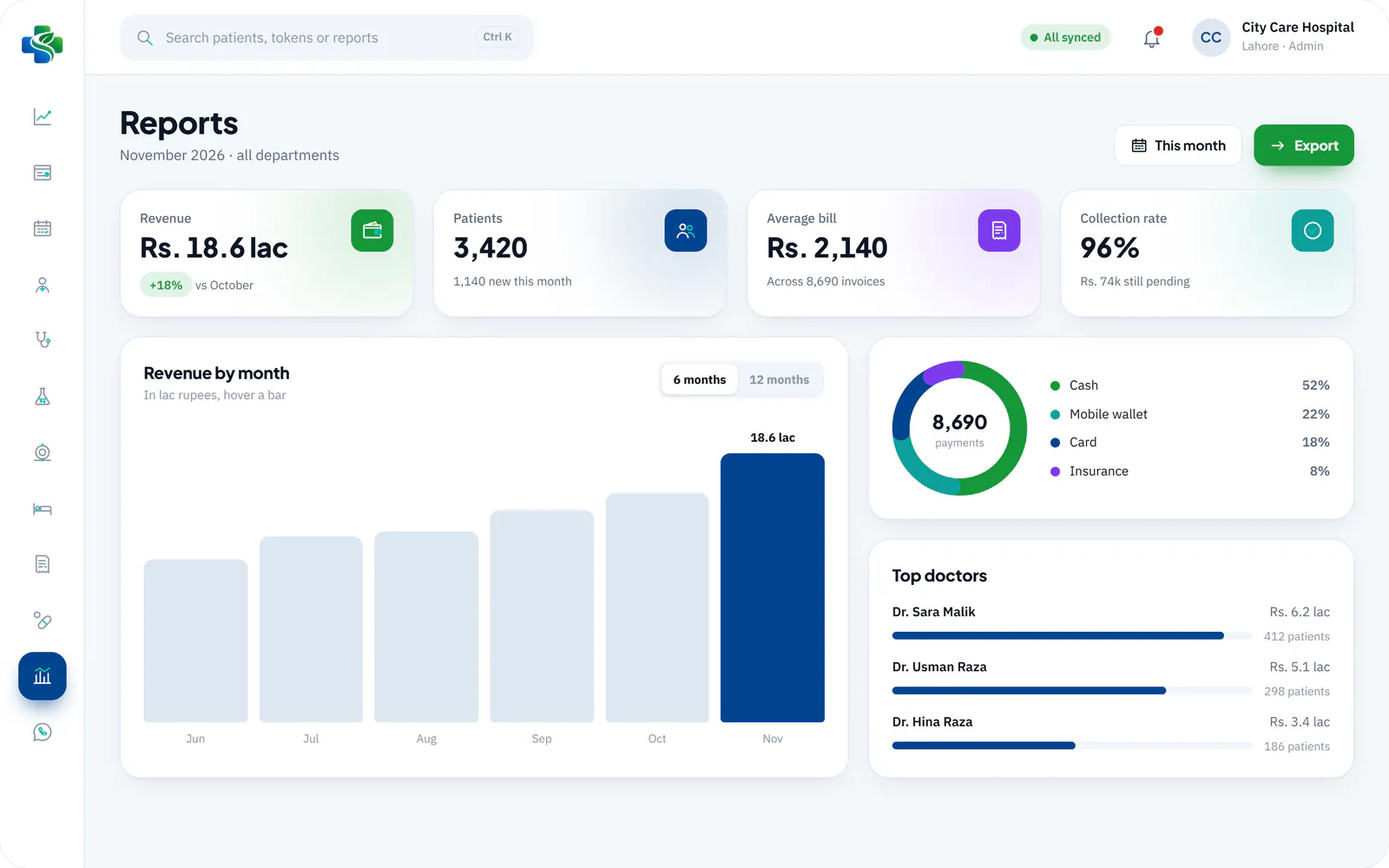Select the active Reports bar chart icon

(43, 676)
